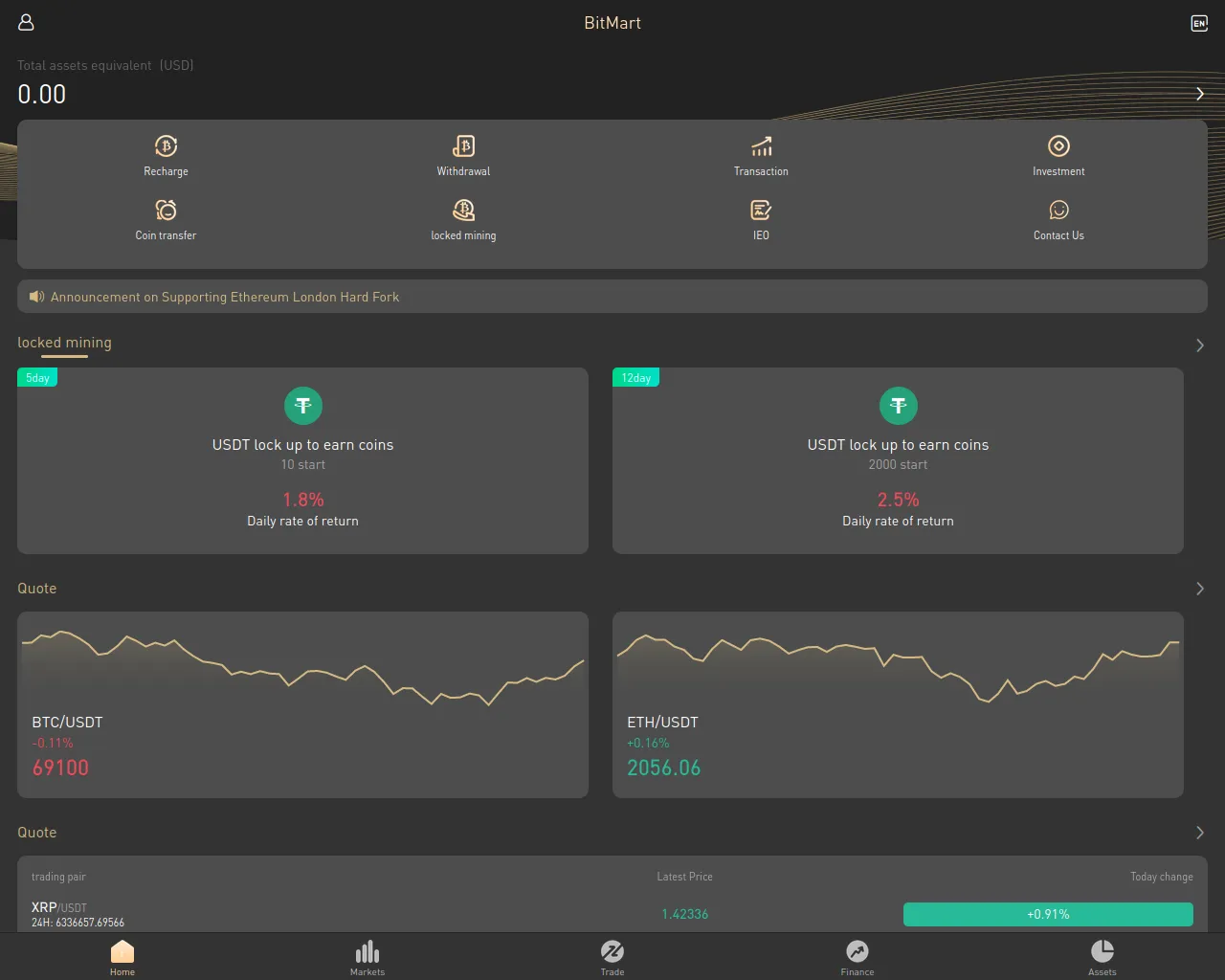This screenshot has width=1225, height=980.
Task: Switch to the Markets tab
Action: 367,957
